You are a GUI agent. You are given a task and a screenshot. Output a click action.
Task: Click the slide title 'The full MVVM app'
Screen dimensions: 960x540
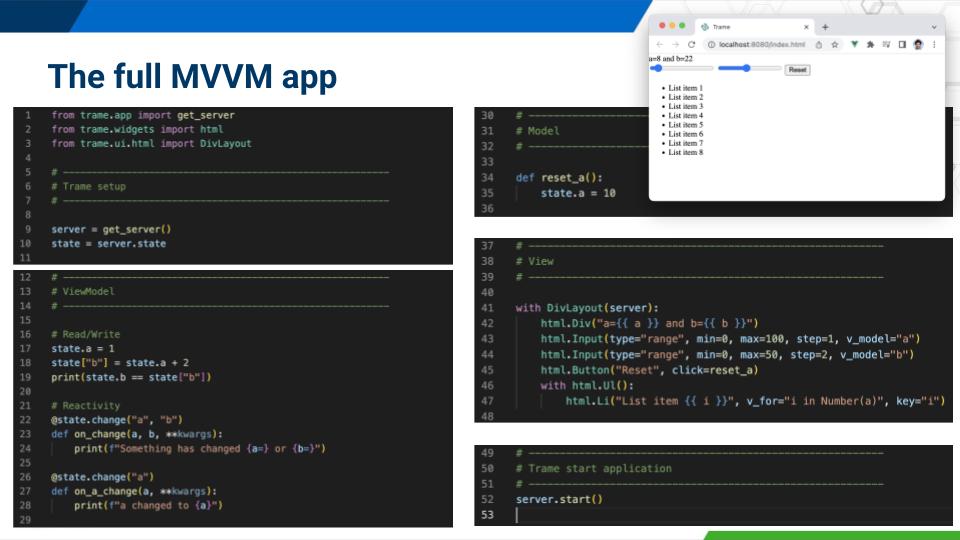pos(192,77)
